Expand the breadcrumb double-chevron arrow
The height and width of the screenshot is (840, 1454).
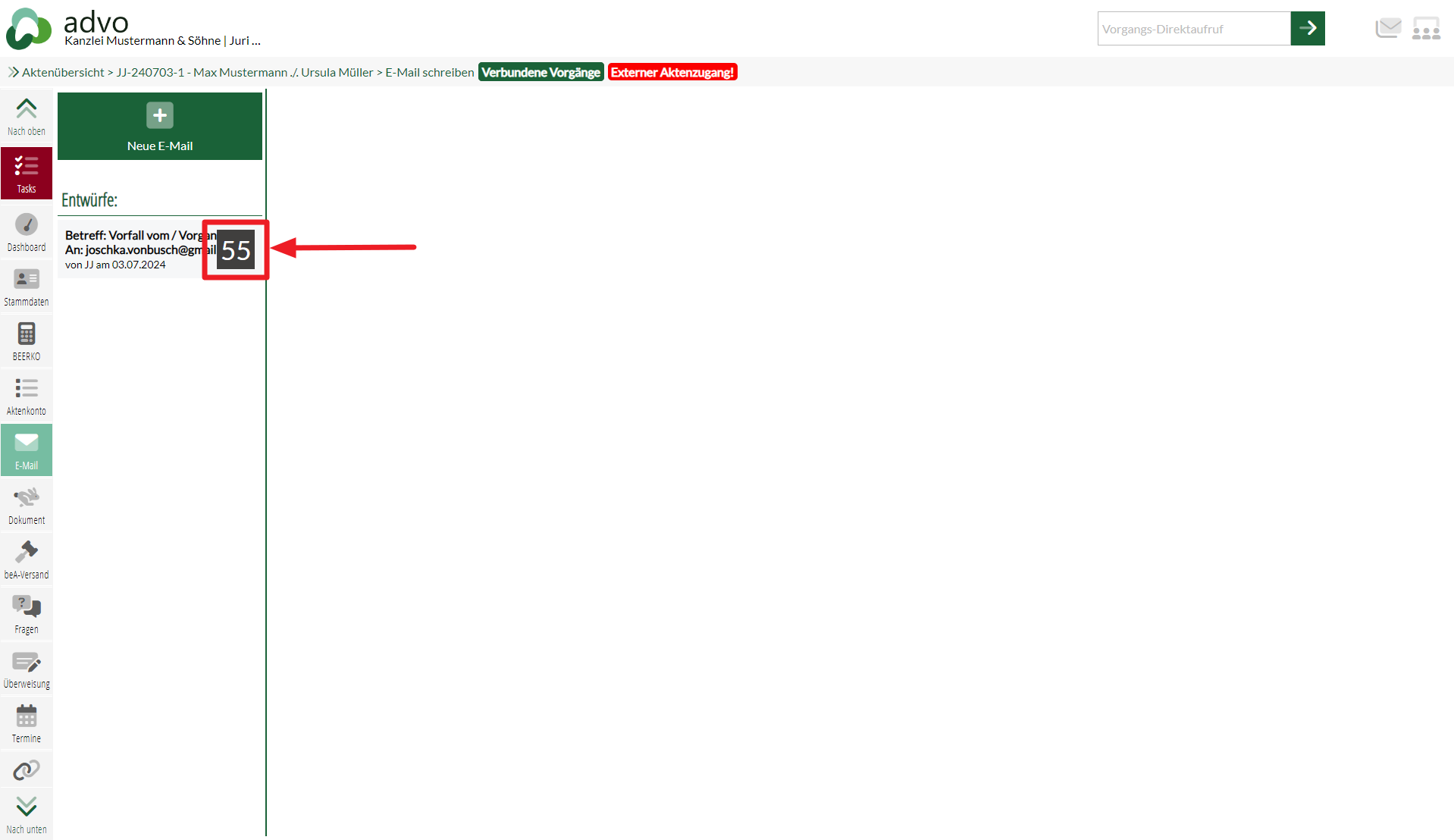click(13, 72)
